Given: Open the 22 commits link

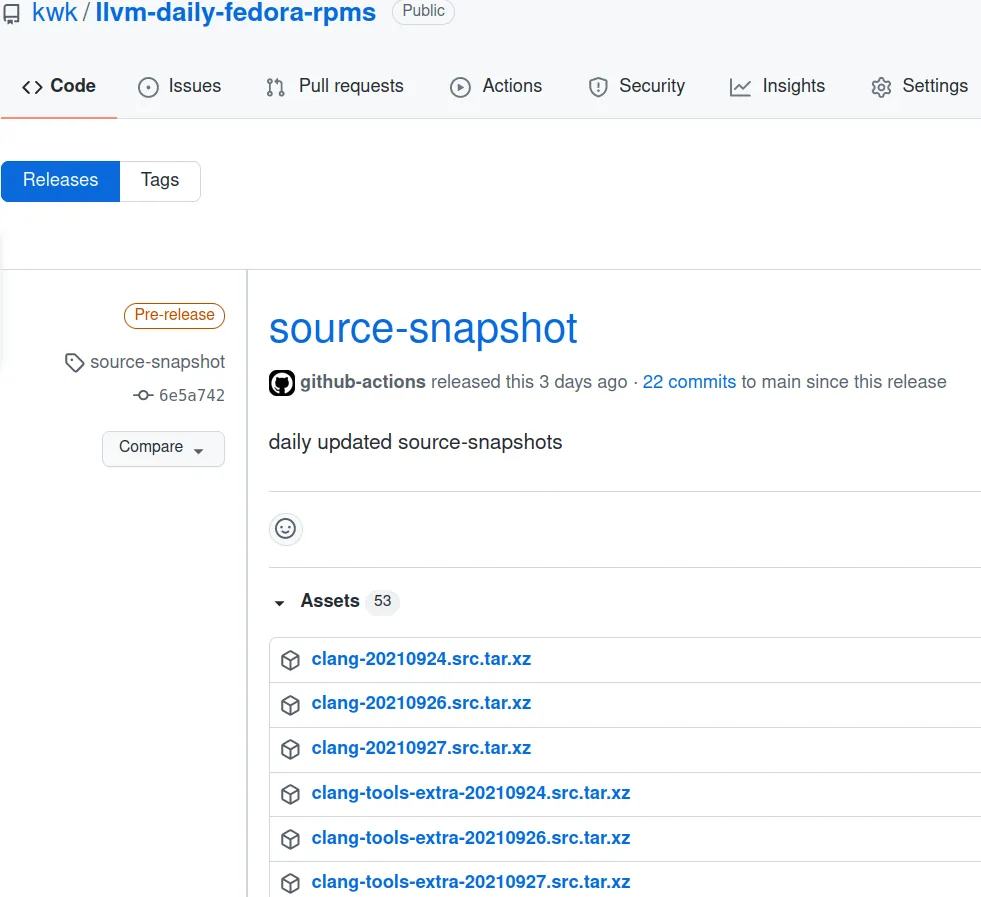Looking at the screenshot, I should click(689, 382).
